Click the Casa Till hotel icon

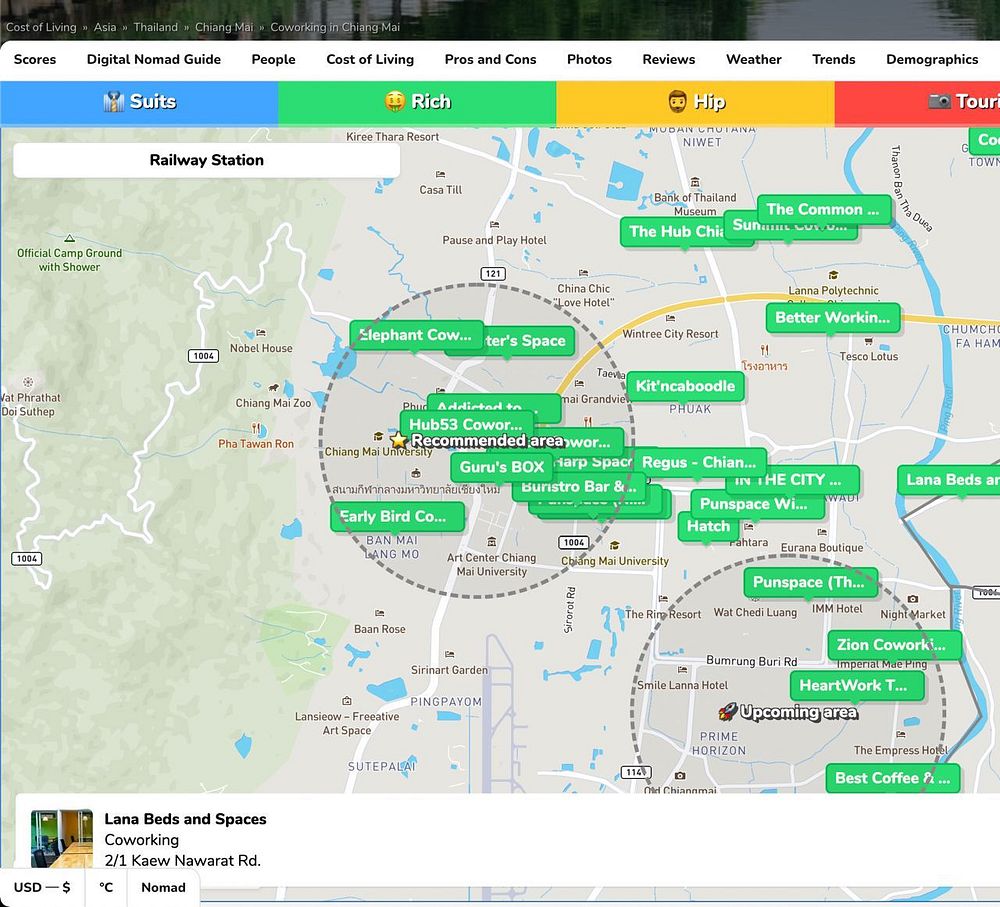coord(440,174)
